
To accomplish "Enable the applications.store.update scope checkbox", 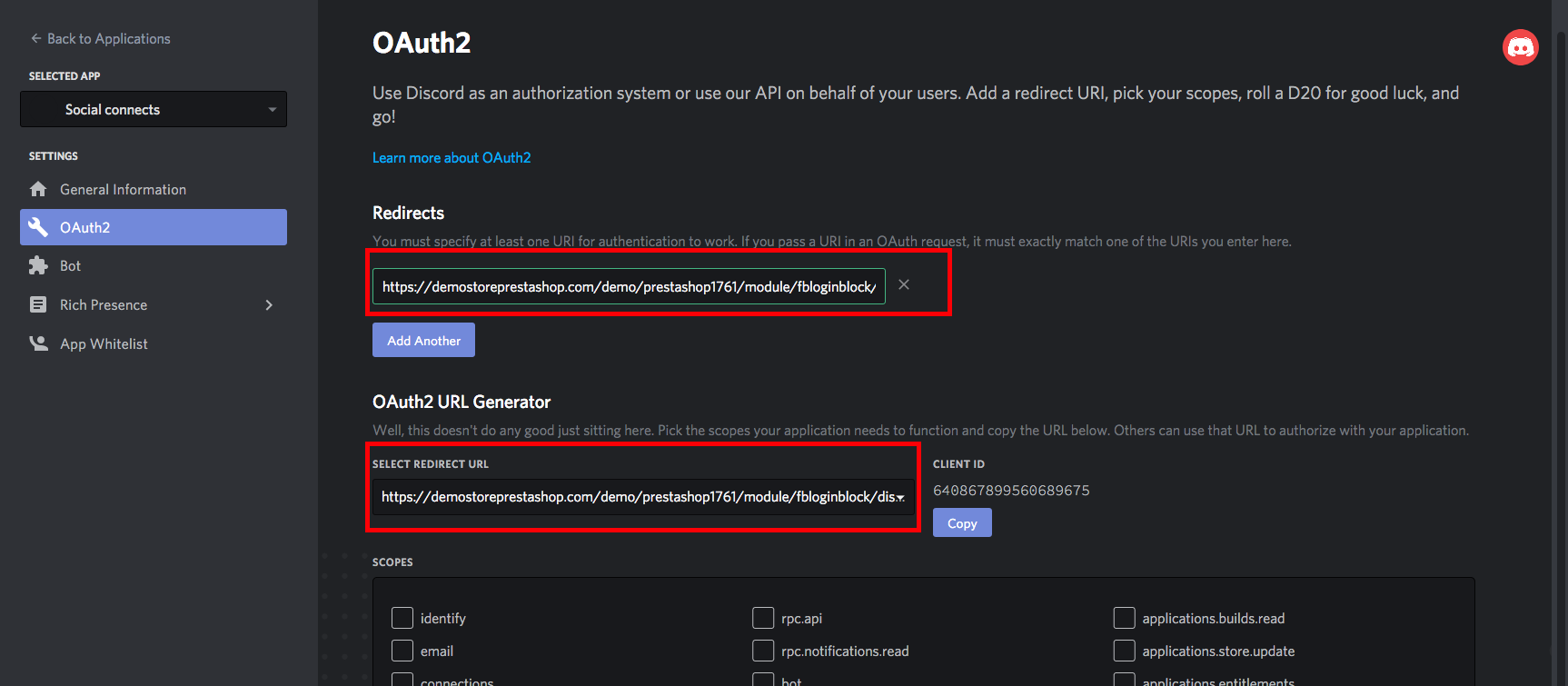I will tap(1125, 651).
